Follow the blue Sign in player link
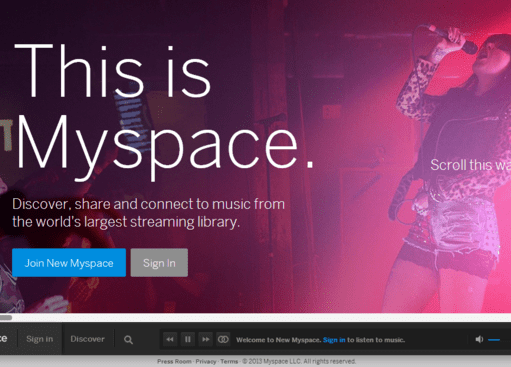Viewport: 511px width, 367px height. point(334,340)
